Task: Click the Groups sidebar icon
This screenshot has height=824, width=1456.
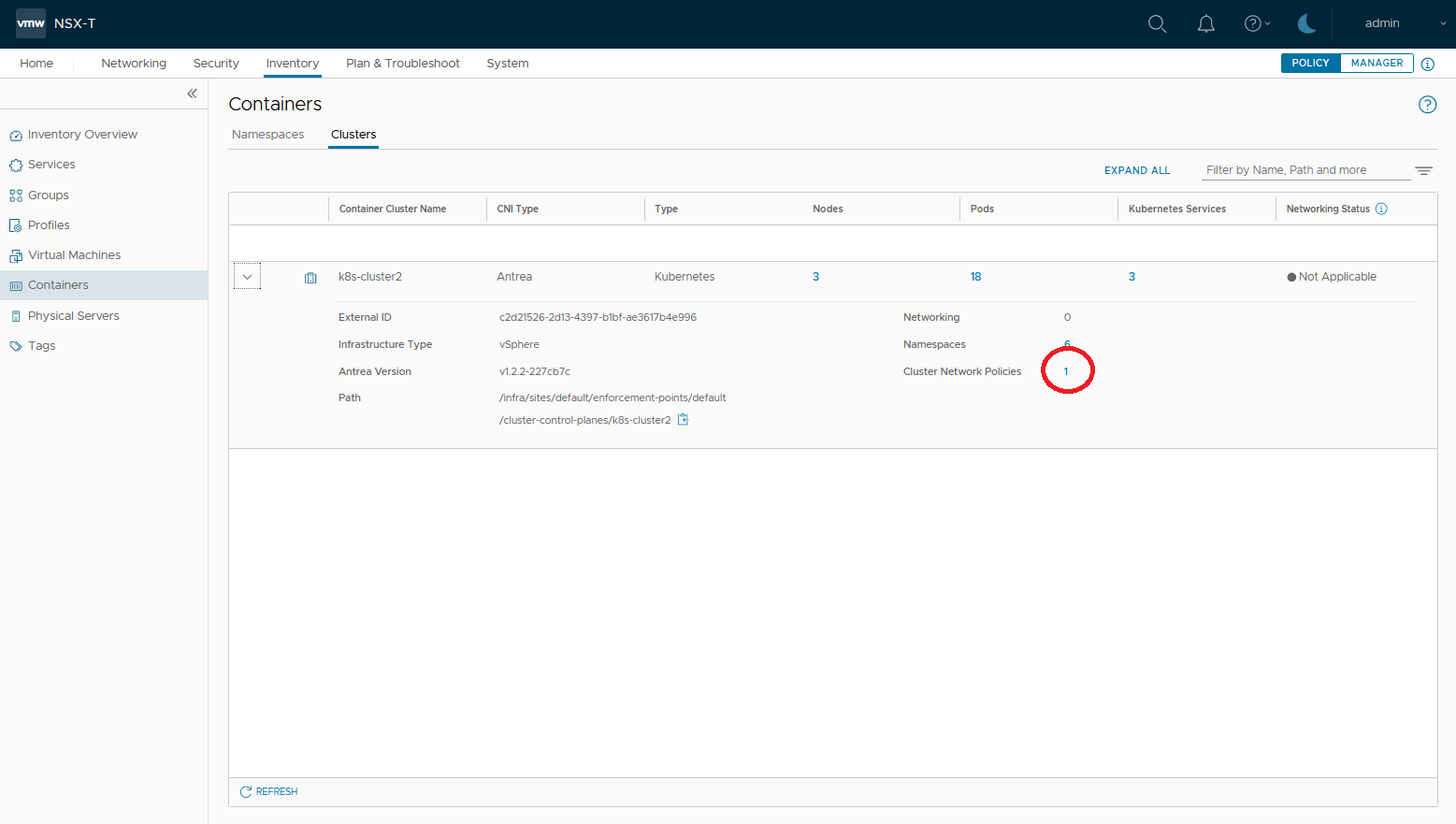Action: tap(16, 195)
